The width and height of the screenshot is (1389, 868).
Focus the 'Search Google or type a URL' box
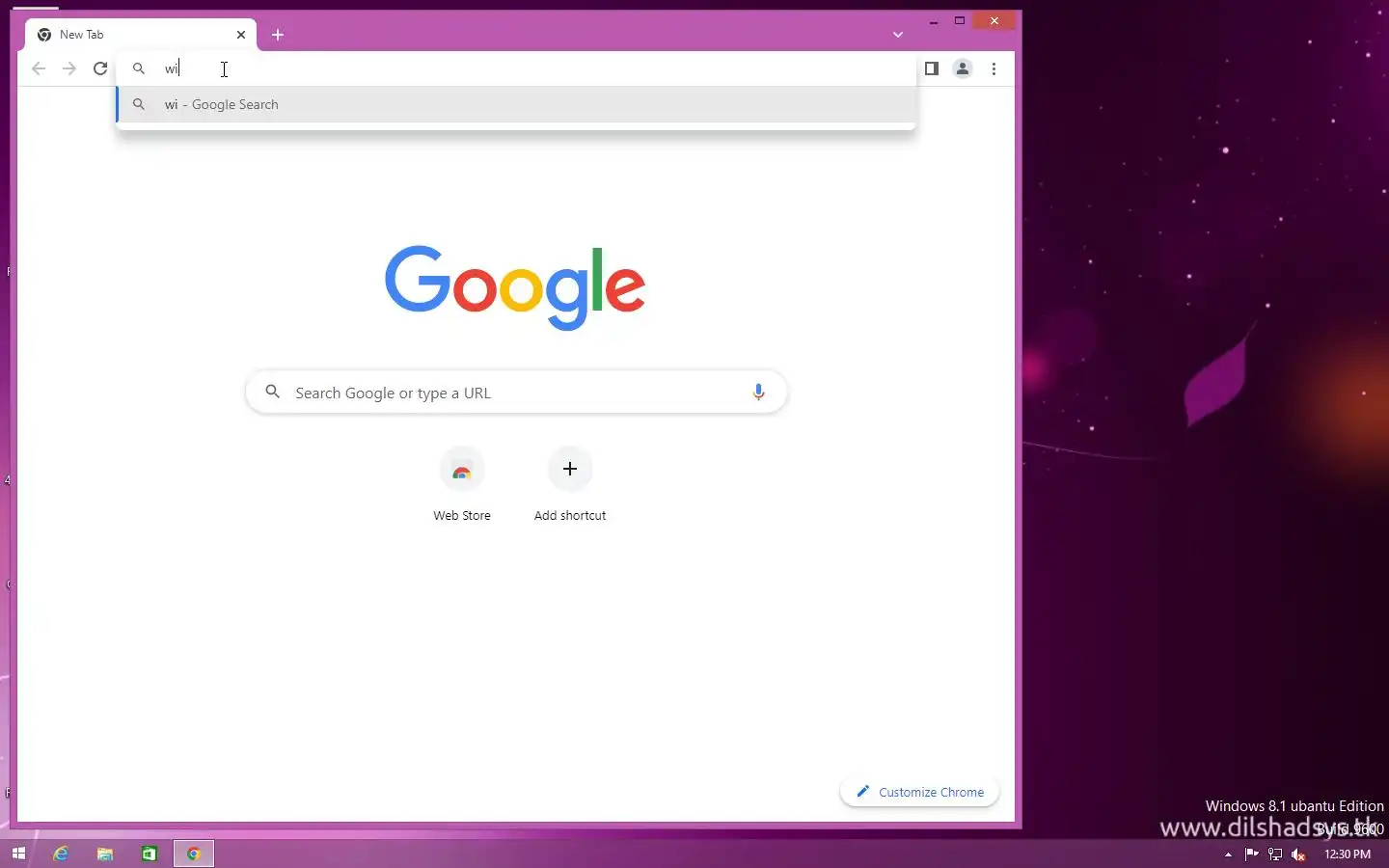pos(516,393)
